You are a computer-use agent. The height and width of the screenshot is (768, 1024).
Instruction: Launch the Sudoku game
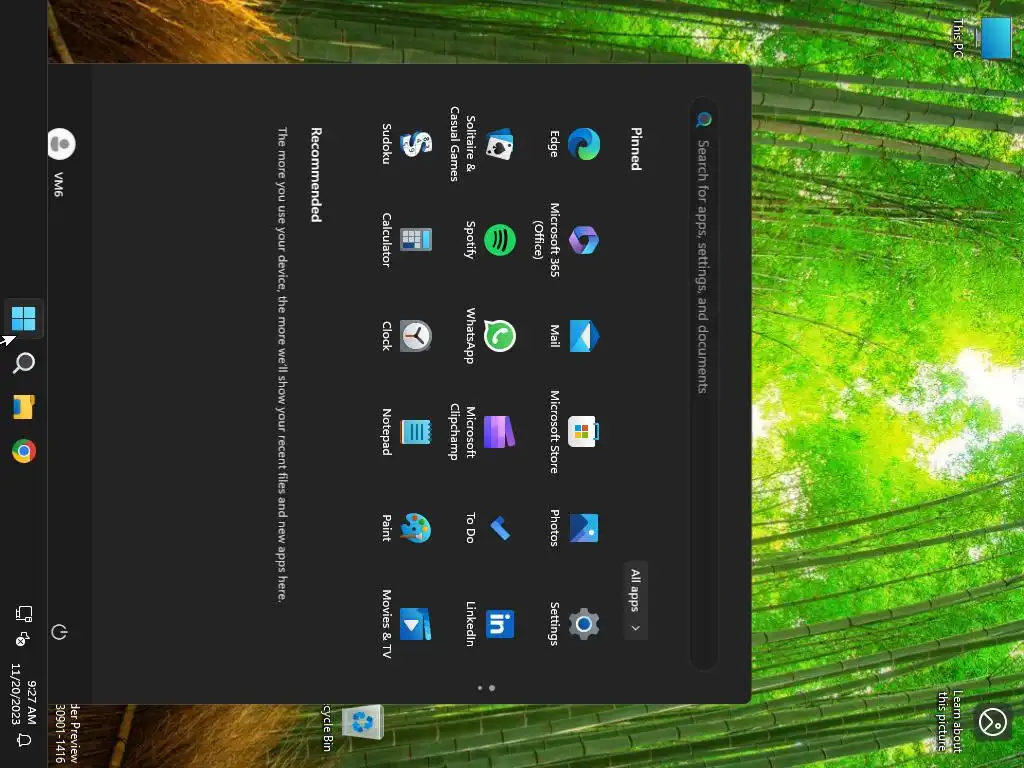point(408,144)
